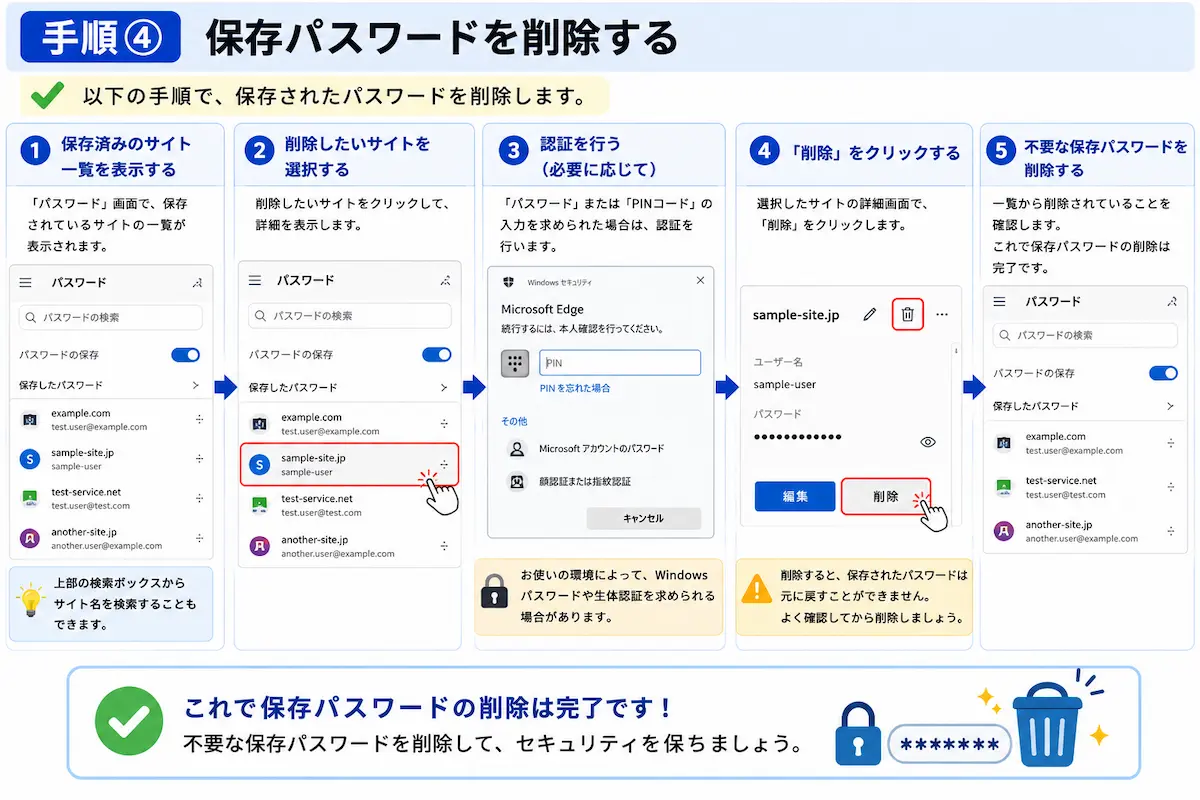Click パスワードの検索 search box in step 5
This screenshot has width=1200, height=800.
pyautogui.click(x=1085, y=335)
